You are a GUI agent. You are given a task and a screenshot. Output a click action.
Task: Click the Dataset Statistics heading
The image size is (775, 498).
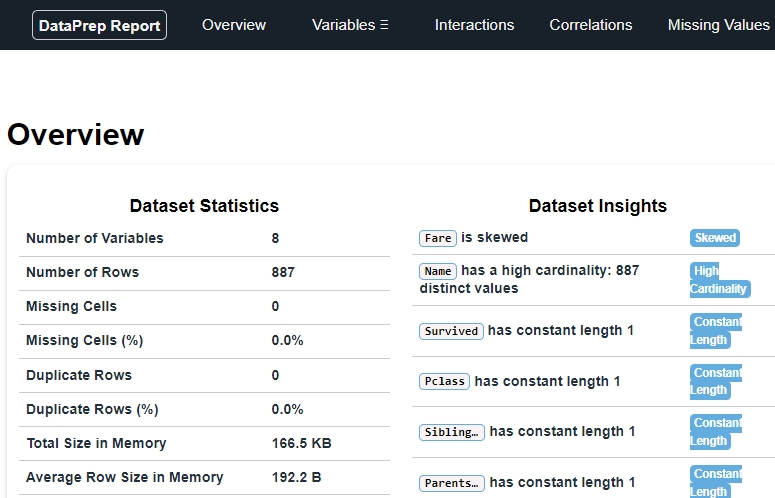pyautogui.click(x=204, y=206)
